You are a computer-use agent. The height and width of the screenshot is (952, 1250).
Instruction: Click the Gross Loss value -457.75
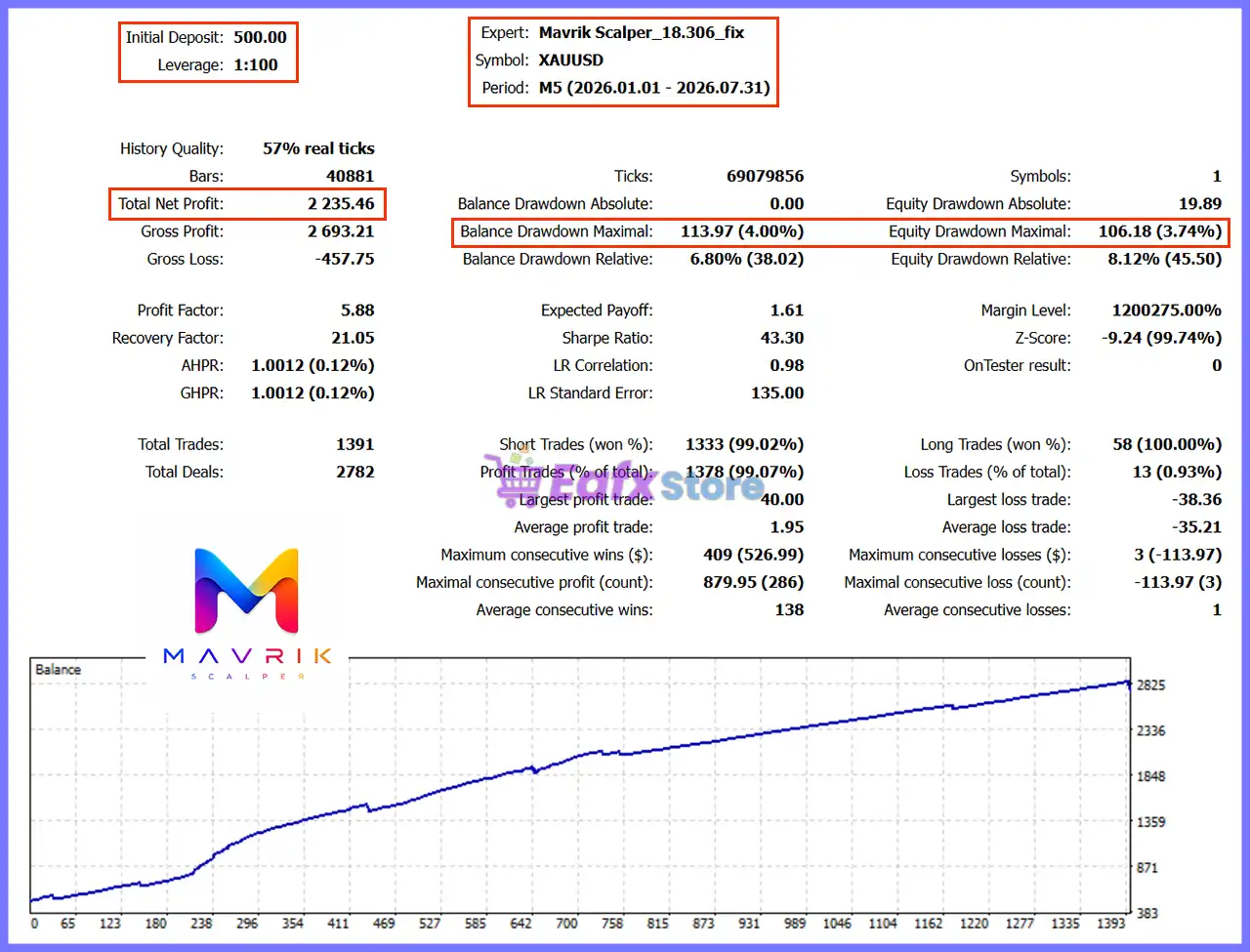pos(345,259)
